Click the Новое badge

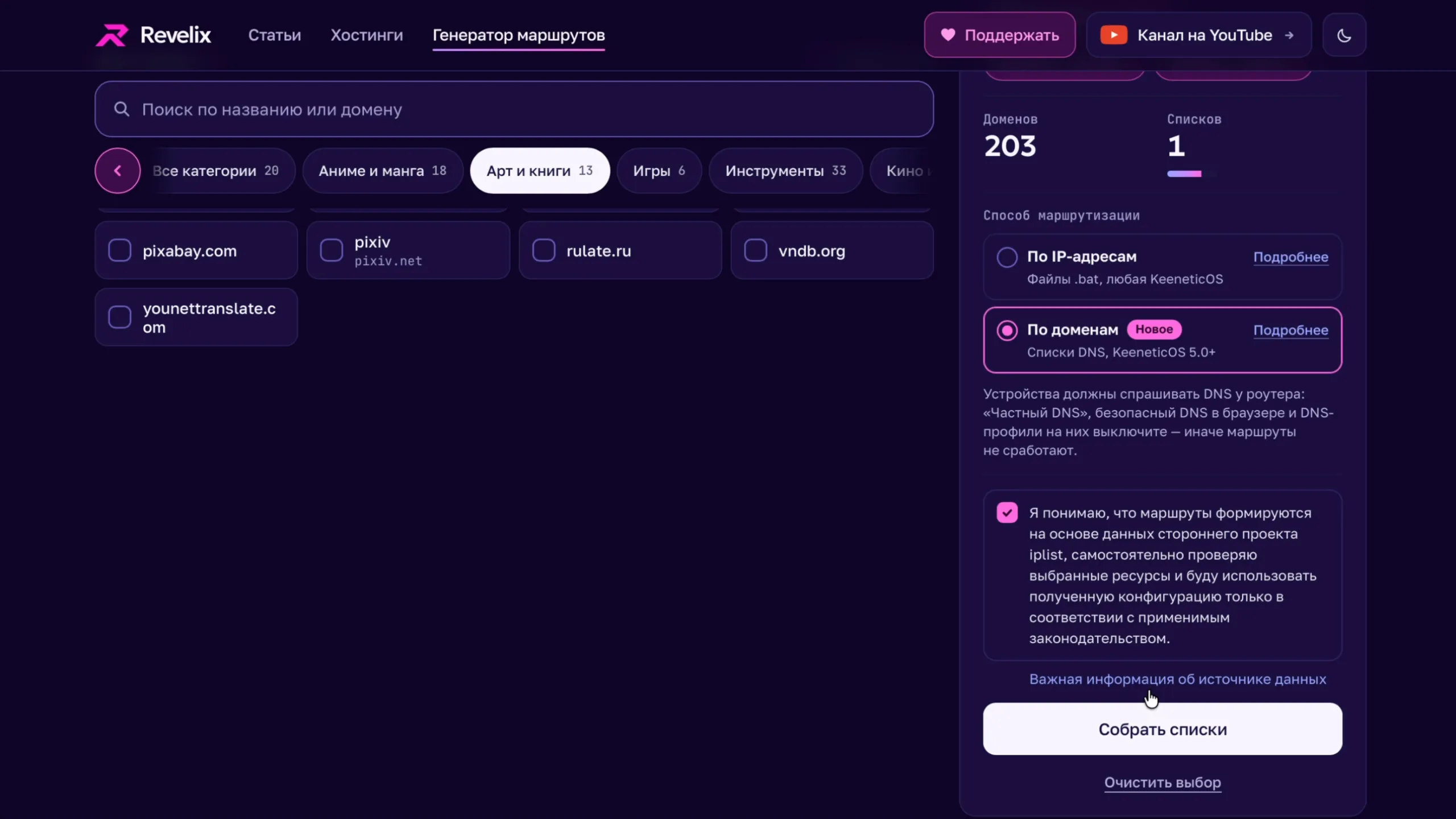(x=1154, y=329)
